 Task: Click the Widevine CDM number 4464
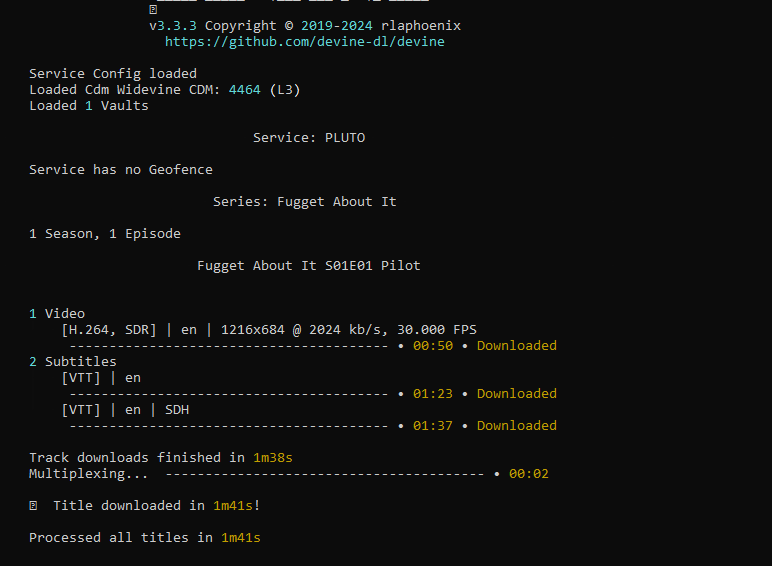pos(244,90)
